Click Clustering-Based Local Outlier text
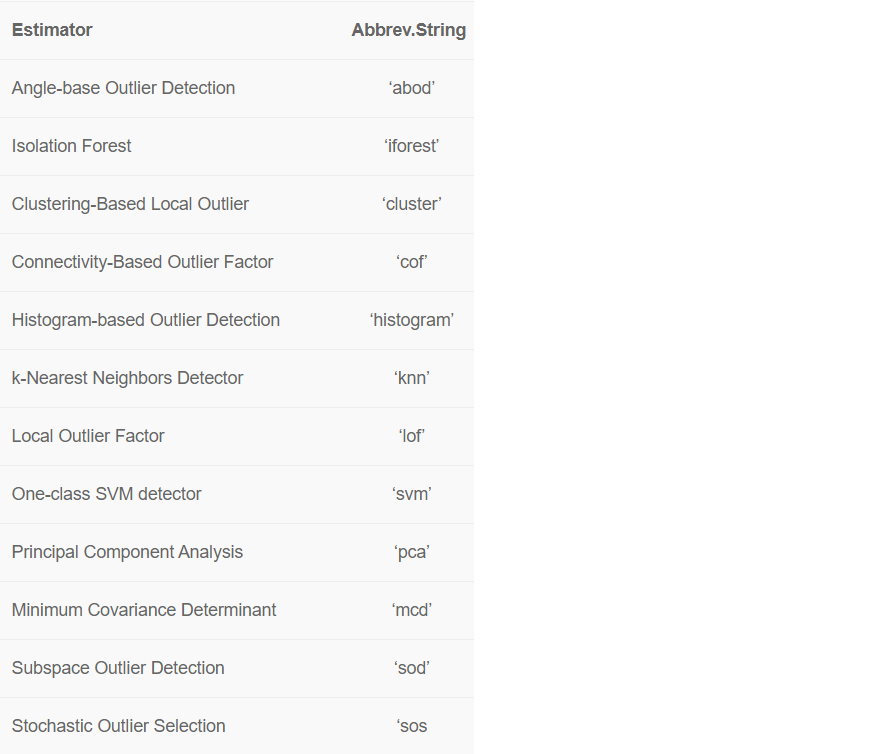This screenshot has height=754, width=874. (x=130, y=204)
